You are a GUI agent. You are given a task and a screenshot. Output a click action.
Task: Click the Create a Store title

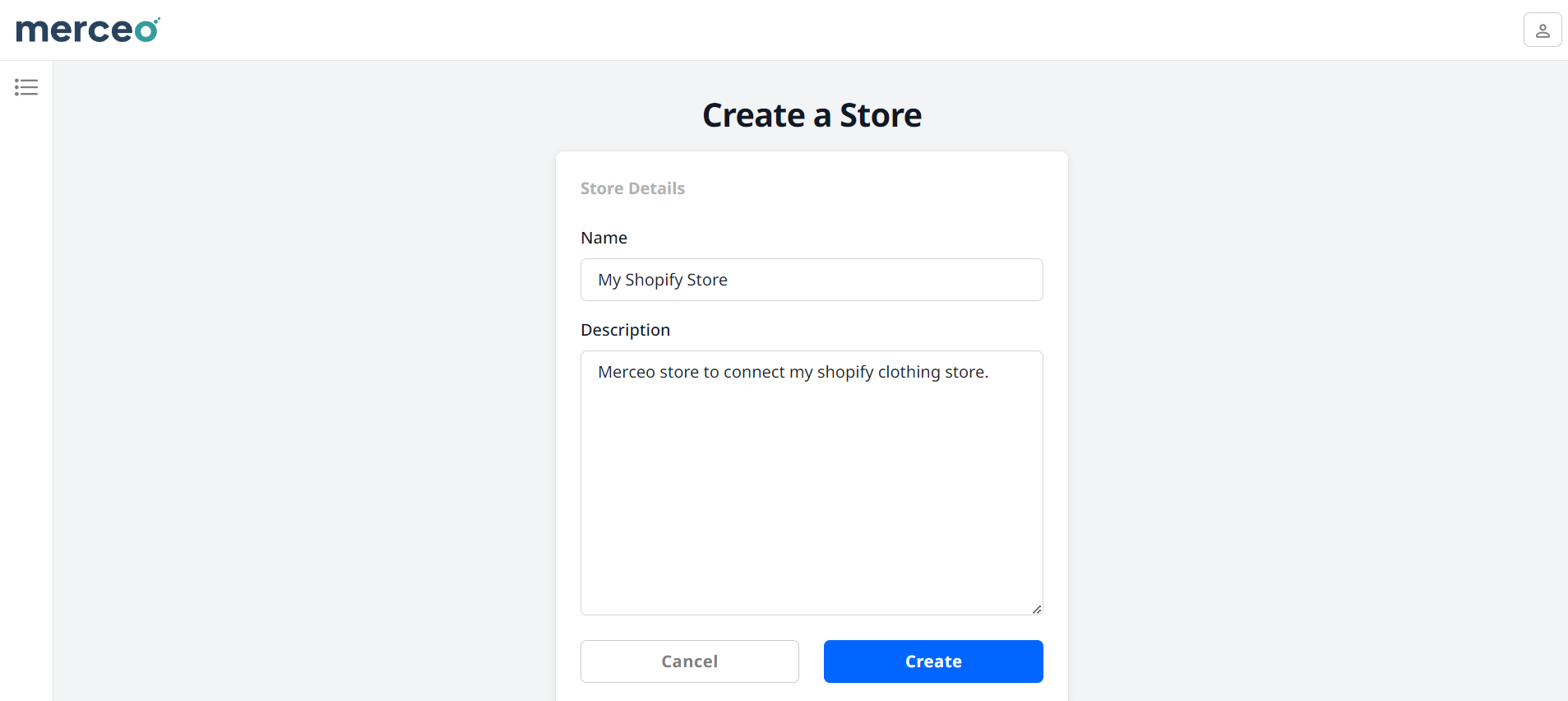(812, 115)
